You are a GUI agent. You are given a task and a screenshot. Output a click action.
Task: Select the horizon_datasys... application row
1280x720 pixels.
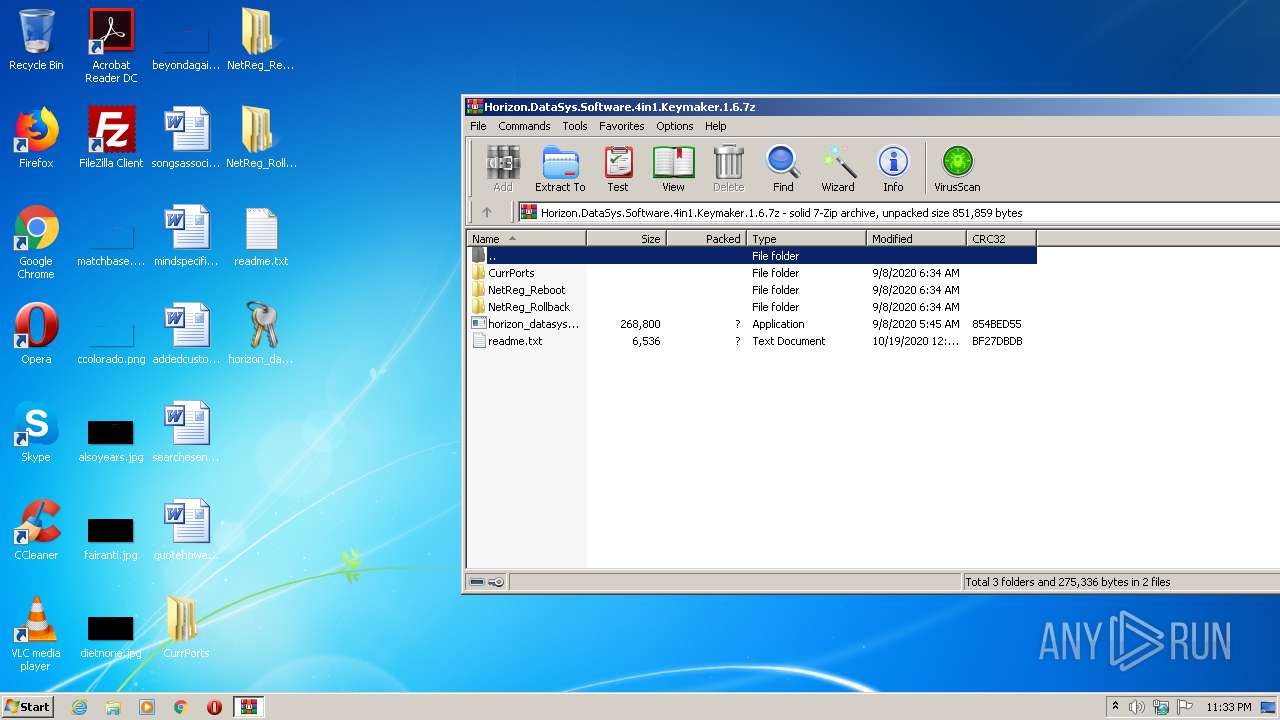(752, 324)
